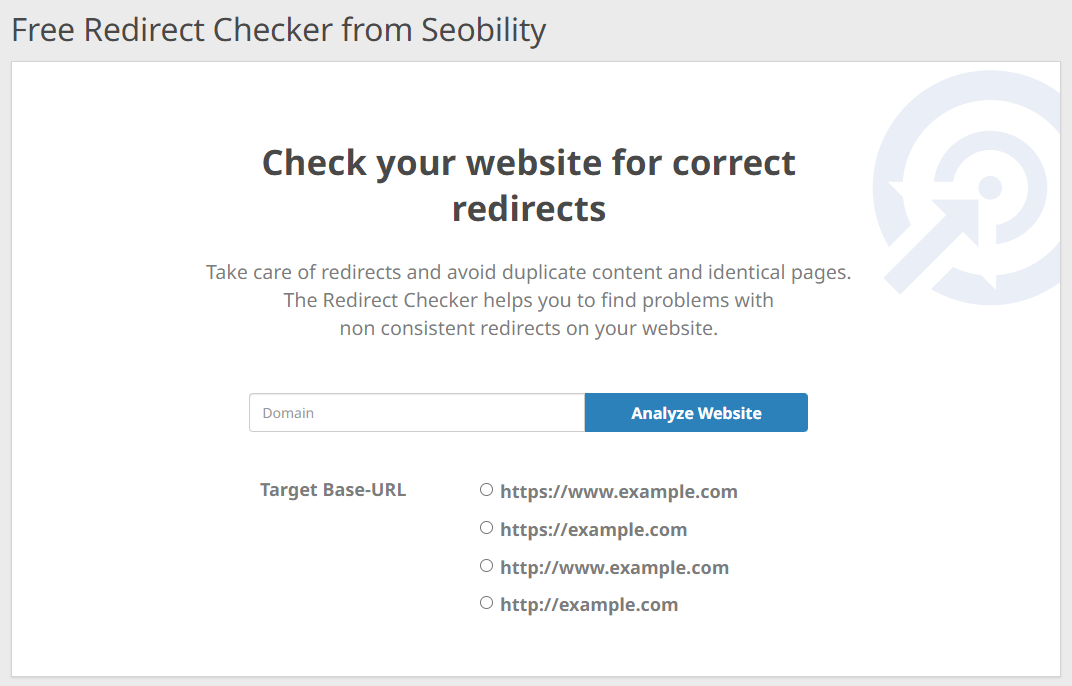
Task: Click the bold https://example.com text label
Action: coord(594,529)
